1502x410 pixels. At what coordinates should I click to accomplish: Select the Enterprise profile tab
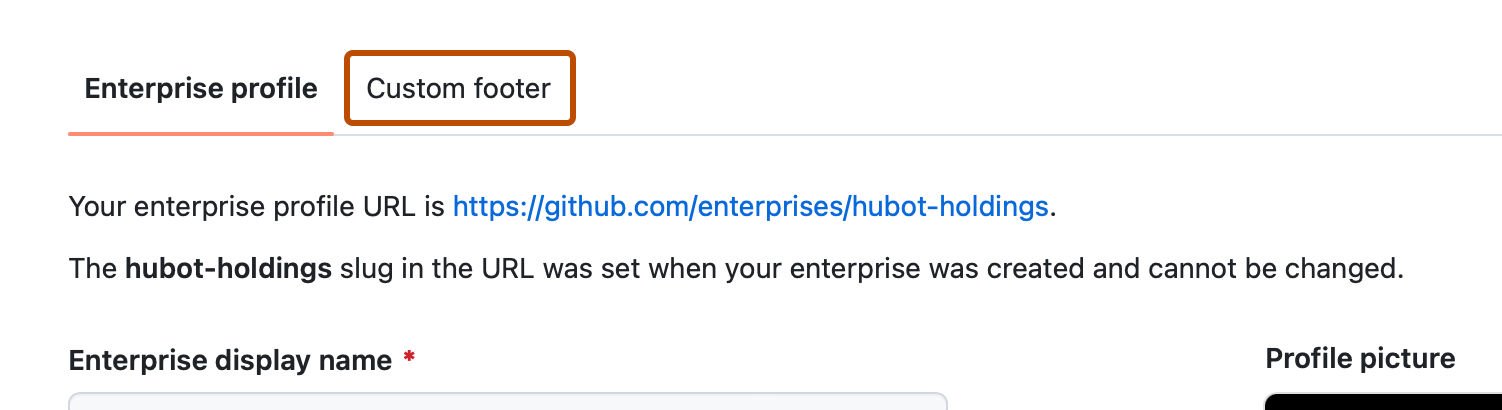pos(201,89)
